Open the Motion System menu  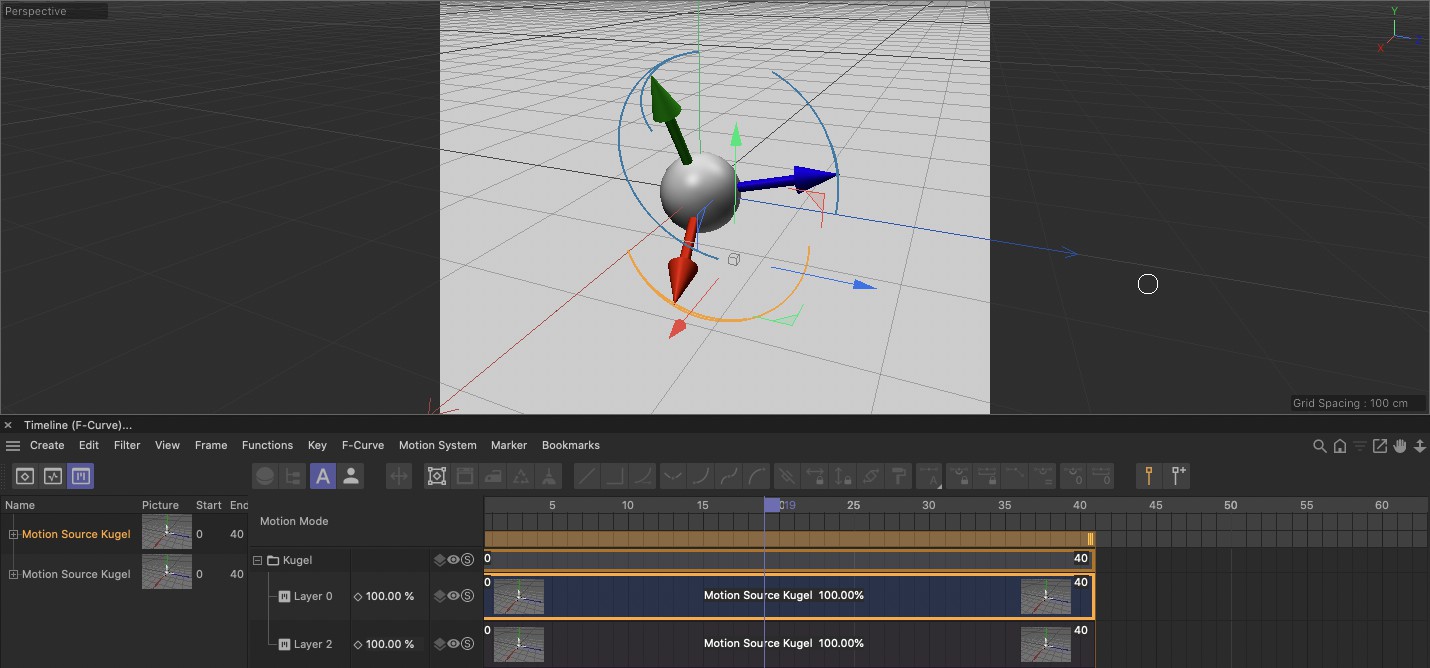click(x=437, y=445)
